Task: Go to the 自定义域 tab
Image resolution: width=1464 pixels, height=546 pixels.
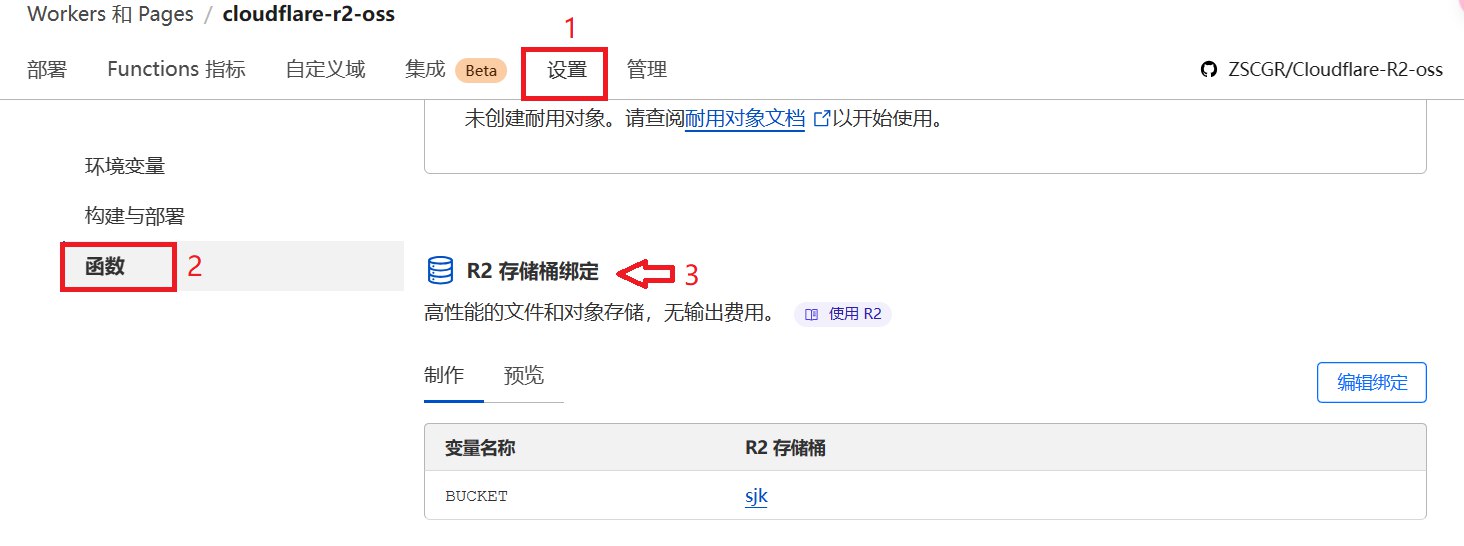Action: click(x=325, y=70)
